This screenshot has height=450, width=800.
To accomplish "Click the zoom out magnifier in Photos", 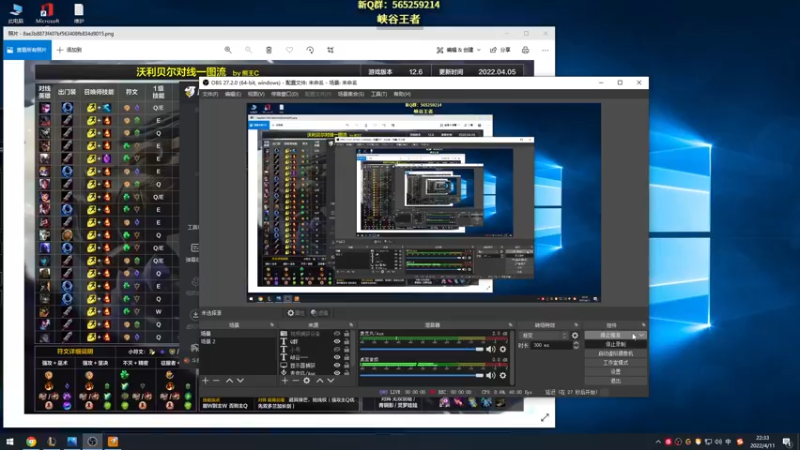I will [248, 50].
